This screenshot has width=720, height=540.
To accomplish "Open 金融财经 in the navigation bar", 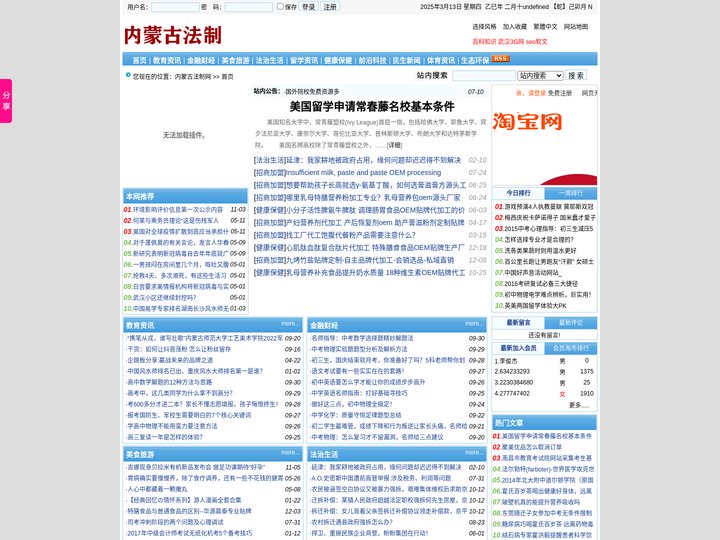I will (201, 60).
